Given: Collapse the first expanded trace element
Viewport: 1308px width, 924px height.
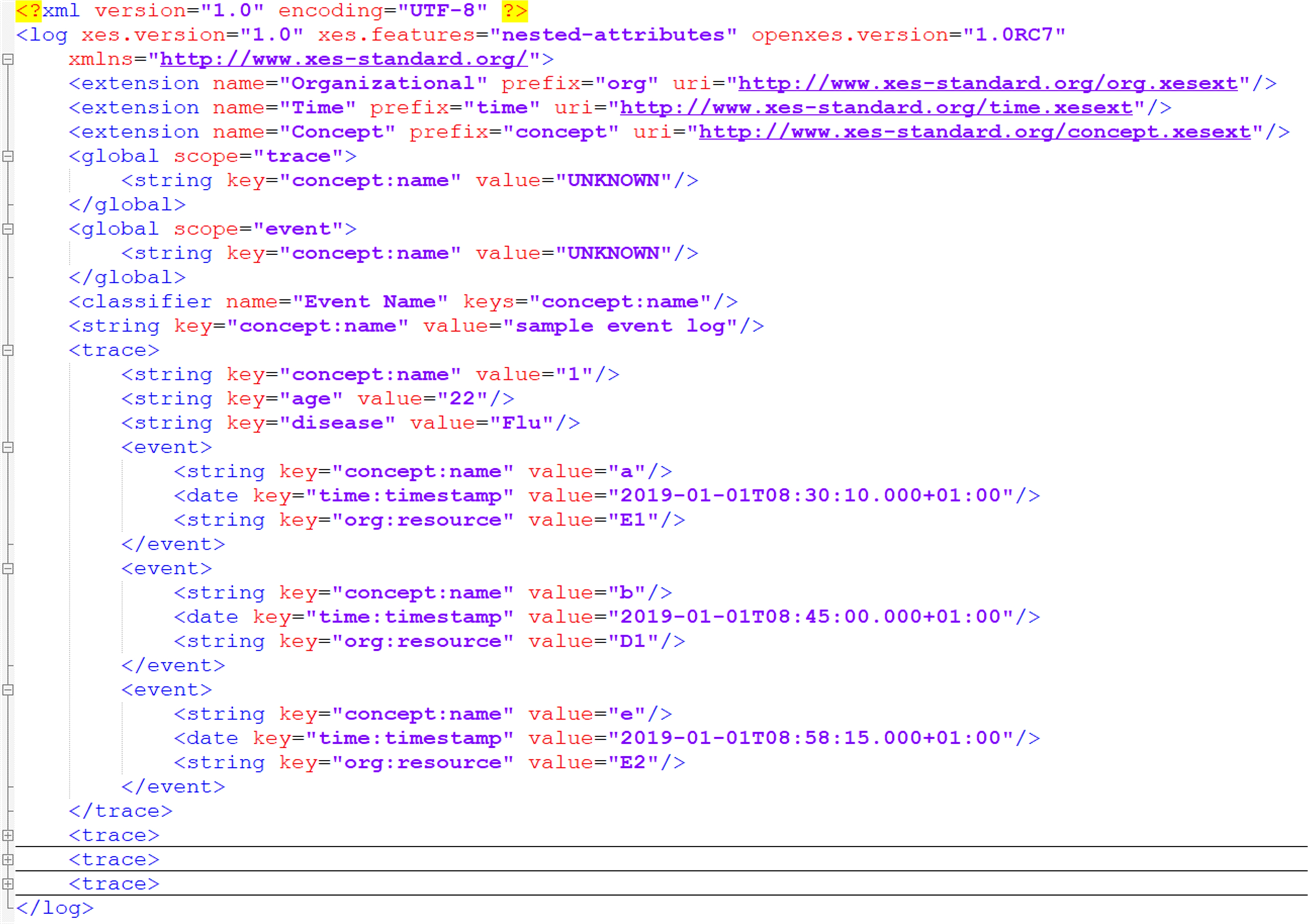Looking at the screenshot, I should point(8,351).
